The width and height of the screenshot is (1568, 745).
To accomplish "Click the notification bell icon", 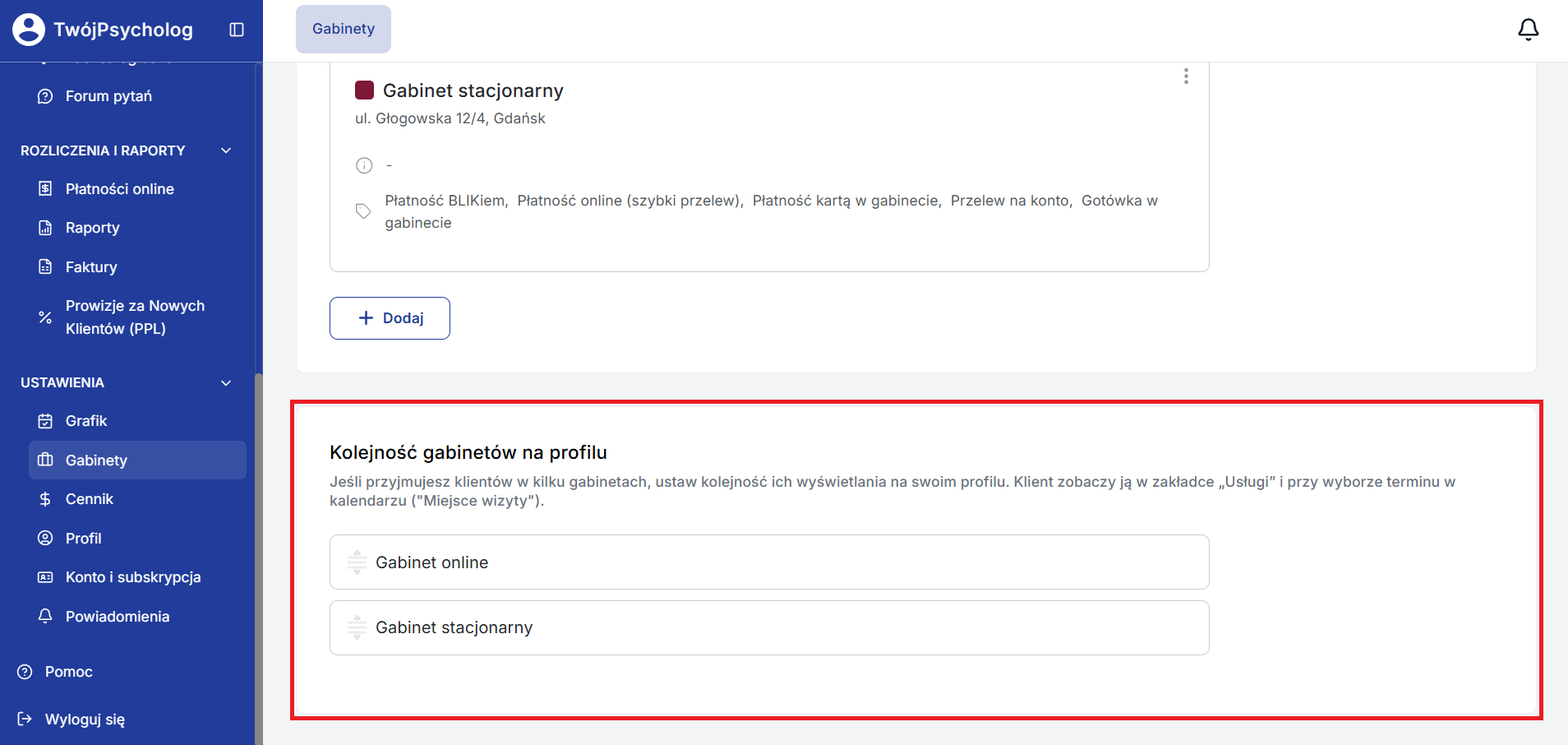I will coord(1528,30).
